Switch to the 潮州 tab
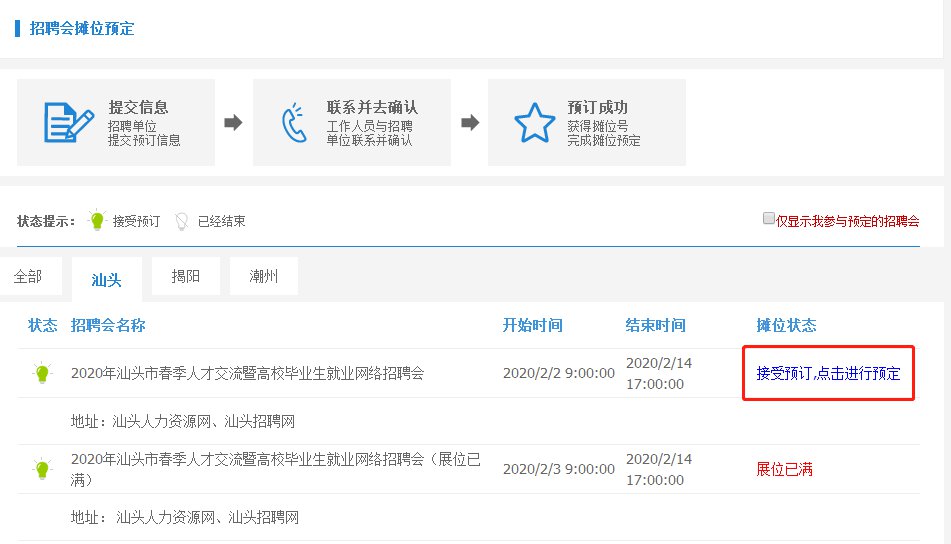951x544 pixels. click(x=264, y=277)
